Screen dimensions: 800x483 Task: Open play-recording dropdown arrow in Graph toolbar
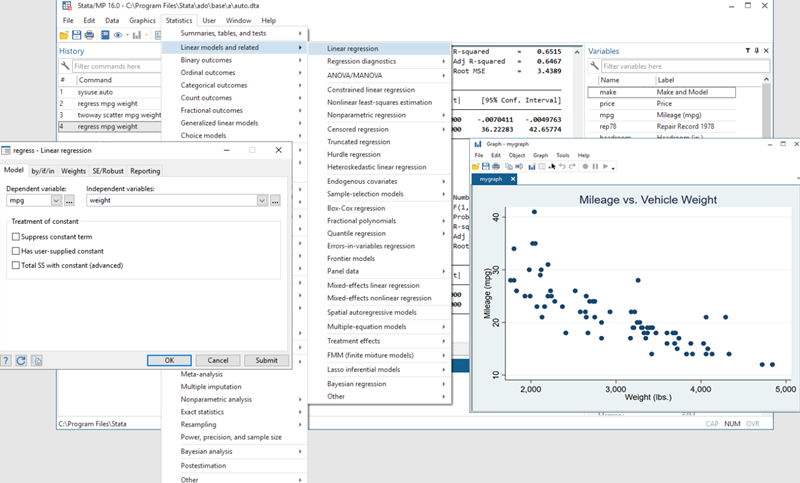coord(613,168)
